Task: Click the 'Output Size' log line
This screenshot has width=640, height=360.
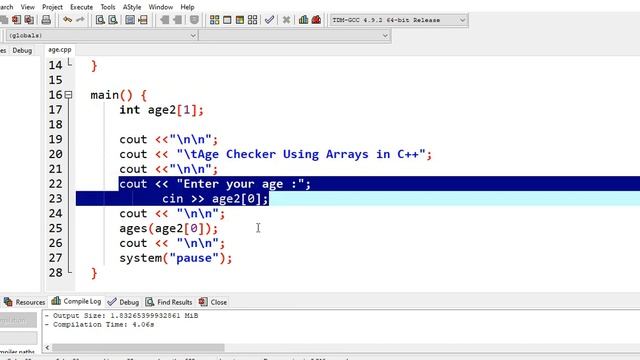Action: [x=121, y=316]
